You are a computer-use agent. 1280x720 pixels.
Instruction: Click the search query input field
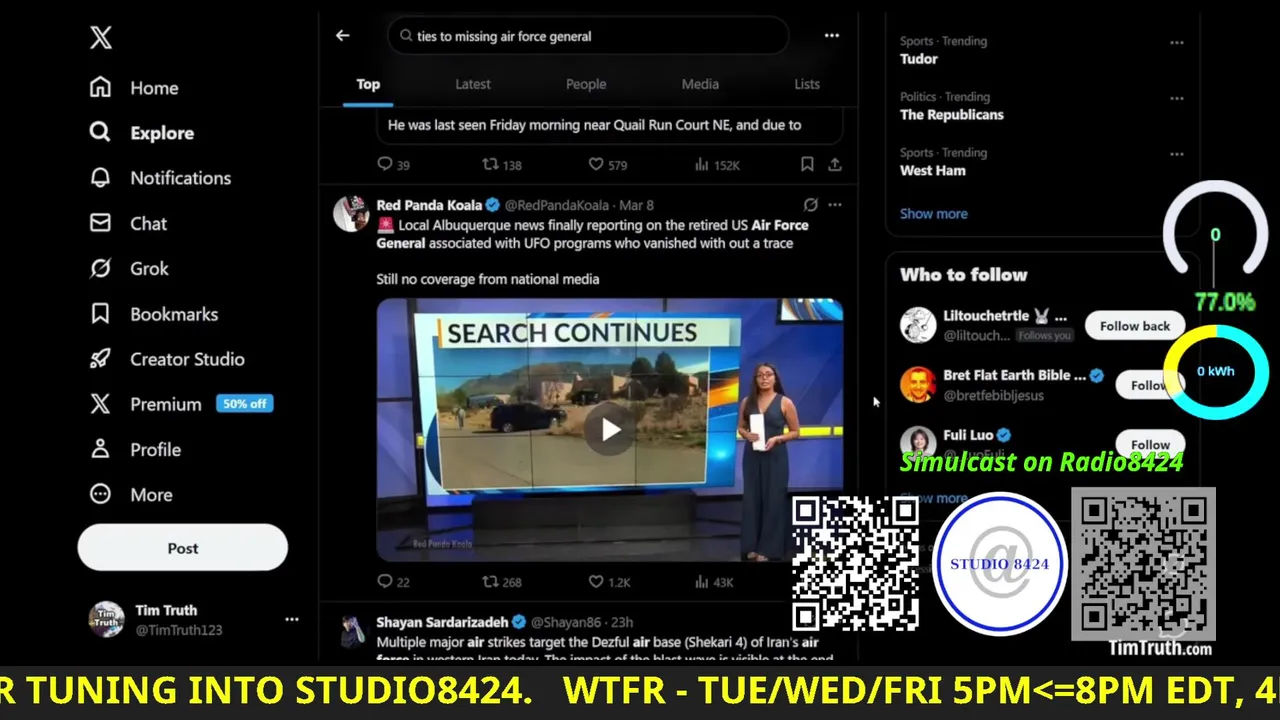[x=588, y=36]
